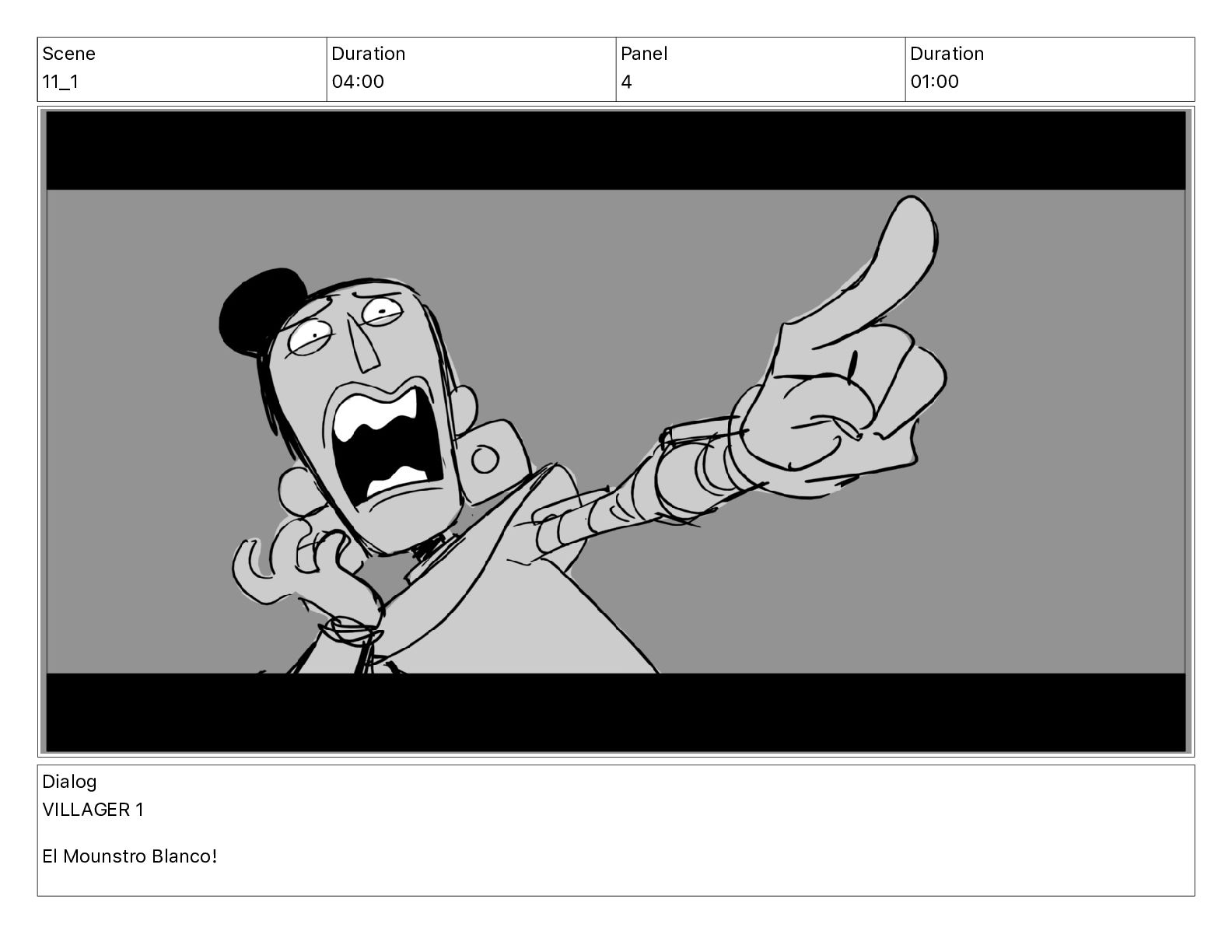Click the villager's raised left hand

299,564
